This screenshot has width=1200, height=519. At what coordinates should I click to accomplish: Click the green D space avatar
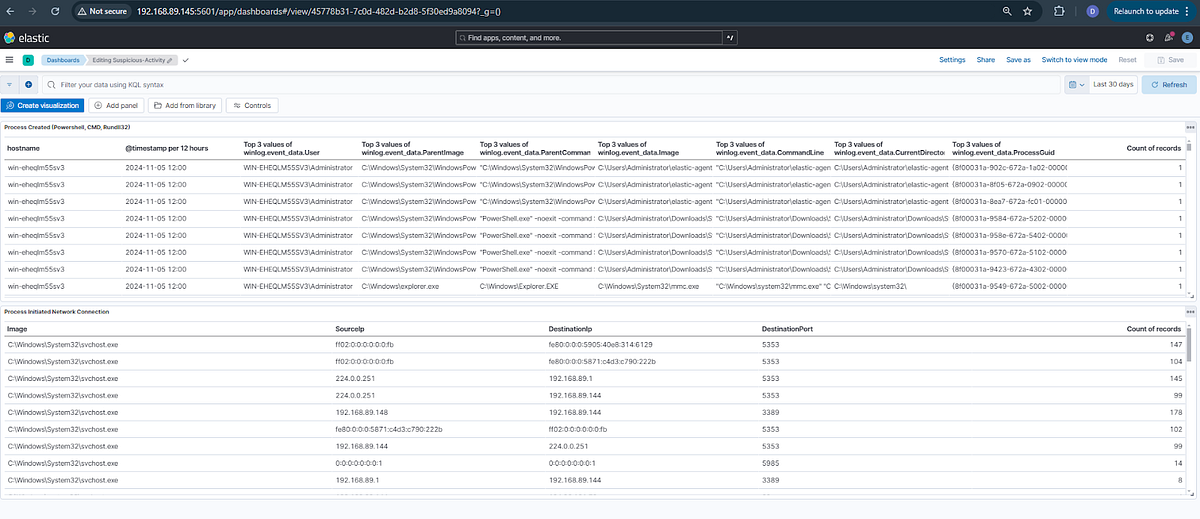[x=28, y=60]
